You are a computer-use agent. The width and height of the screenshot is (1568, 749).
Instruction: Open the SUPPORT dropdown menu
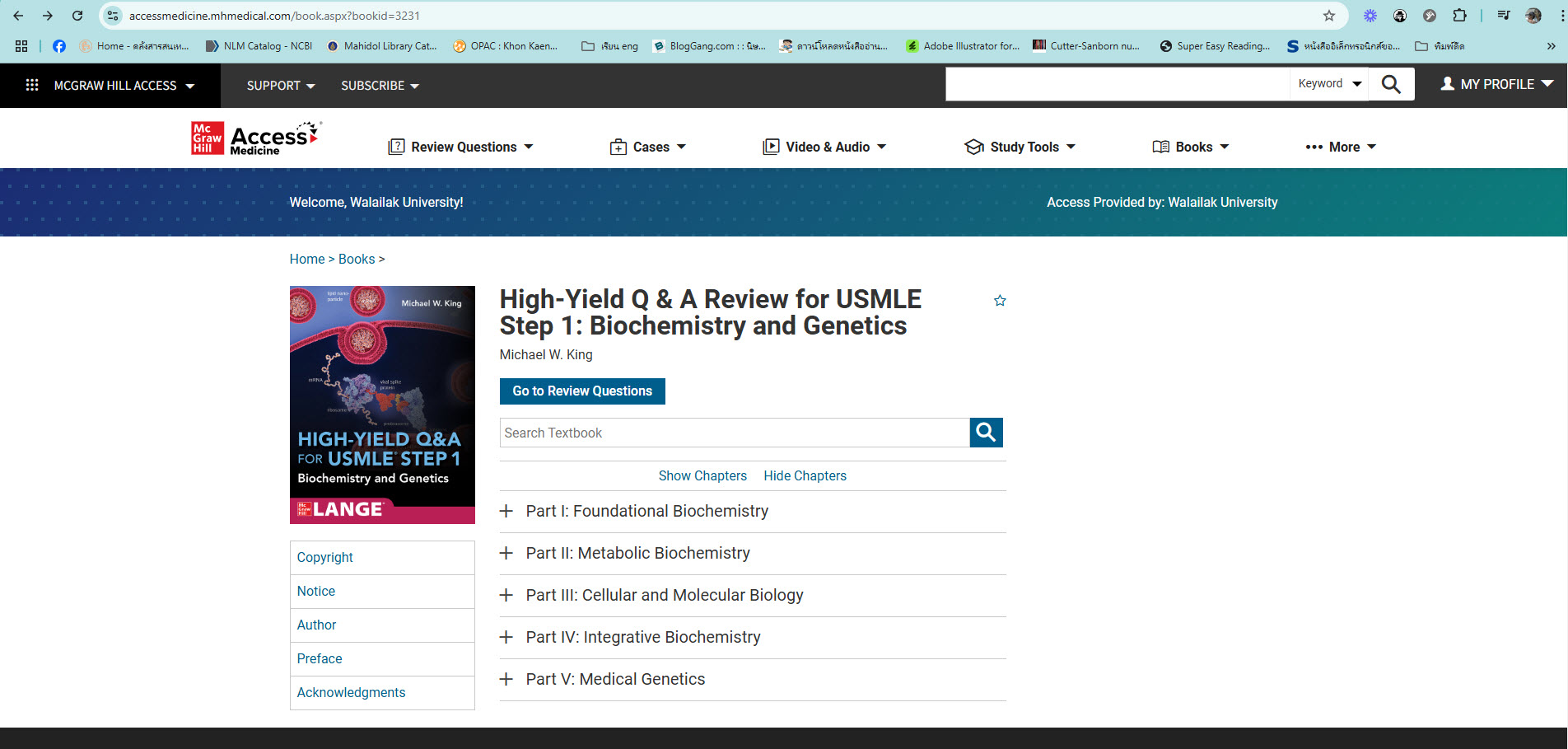(x=281, y=86)
